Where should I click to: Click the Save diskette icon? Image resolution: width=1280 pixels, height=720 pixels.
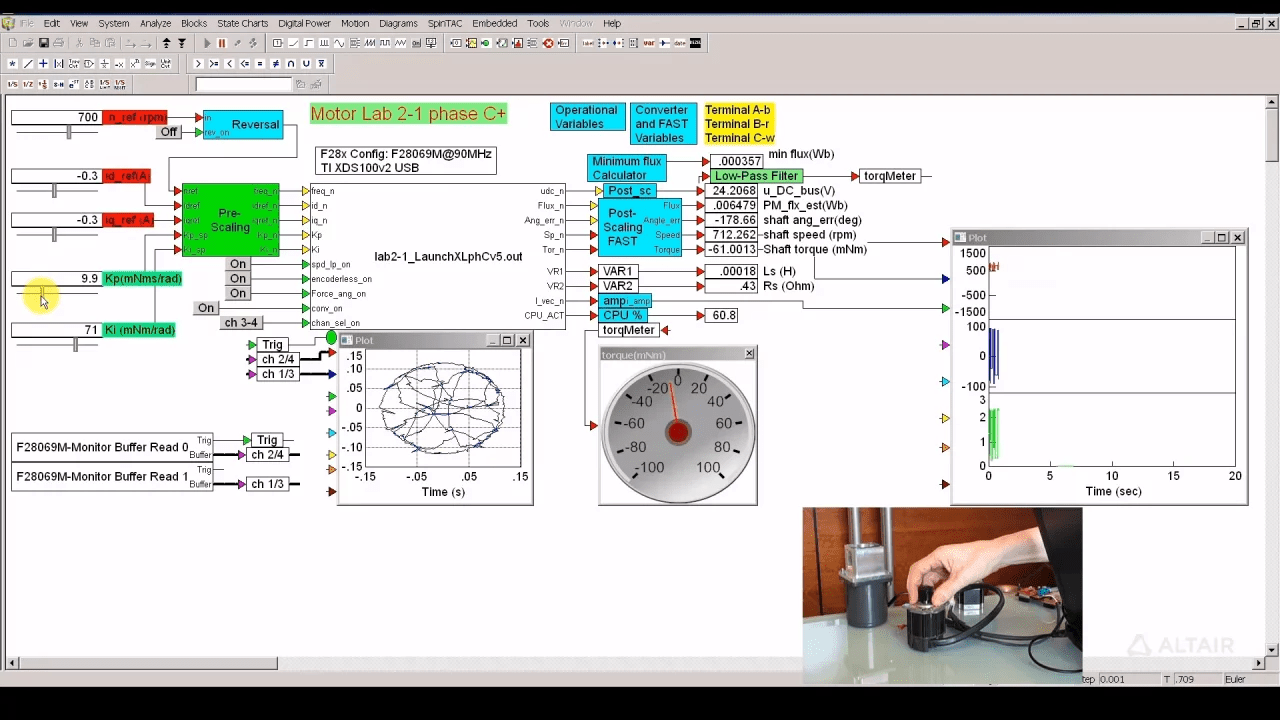(44, 43)
